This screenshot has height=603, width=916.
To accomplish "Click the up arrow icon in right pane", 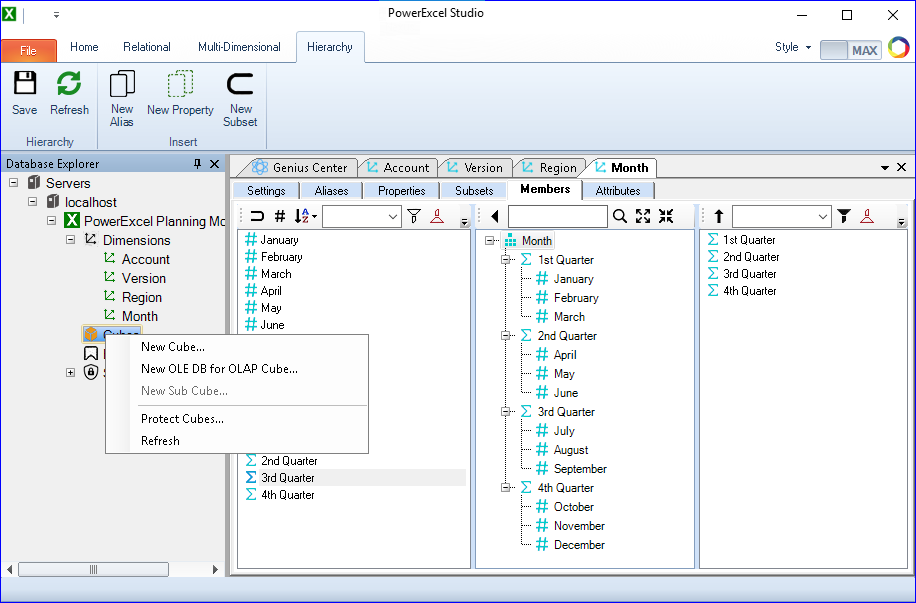I will point(719,216).
